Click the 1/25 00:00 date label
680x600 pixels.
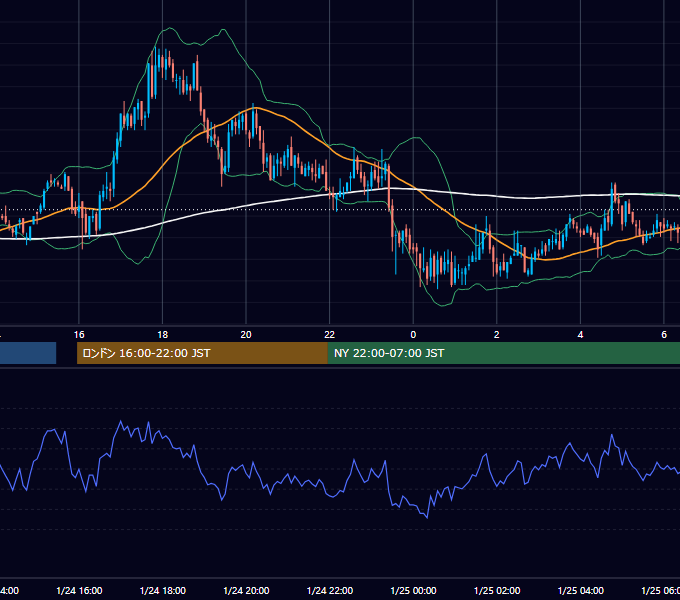[x=413, y=590]
